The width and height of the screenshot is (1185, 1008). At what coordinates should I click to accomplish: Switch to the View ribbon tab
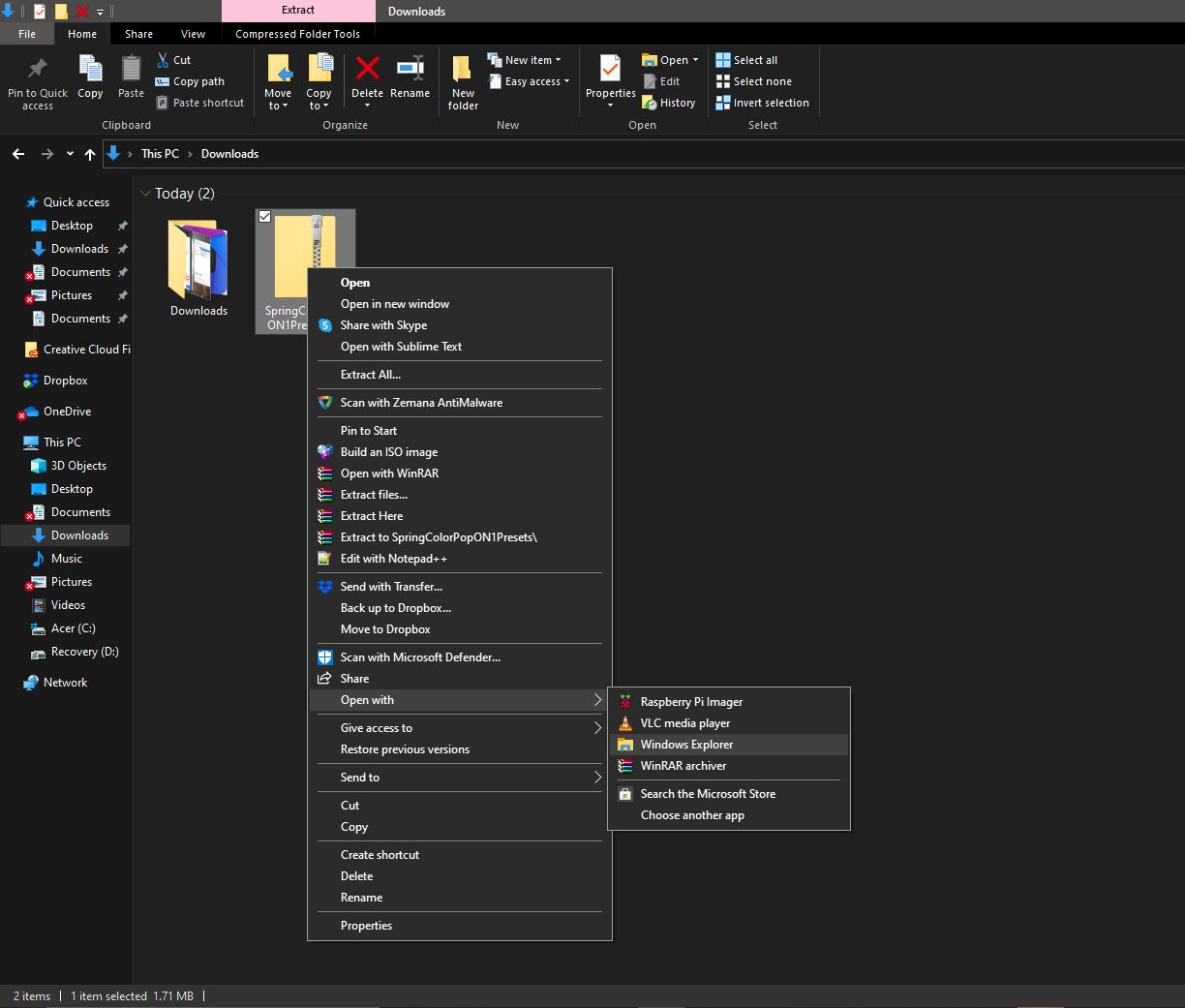pyautogui.click(x=193, y=34)
